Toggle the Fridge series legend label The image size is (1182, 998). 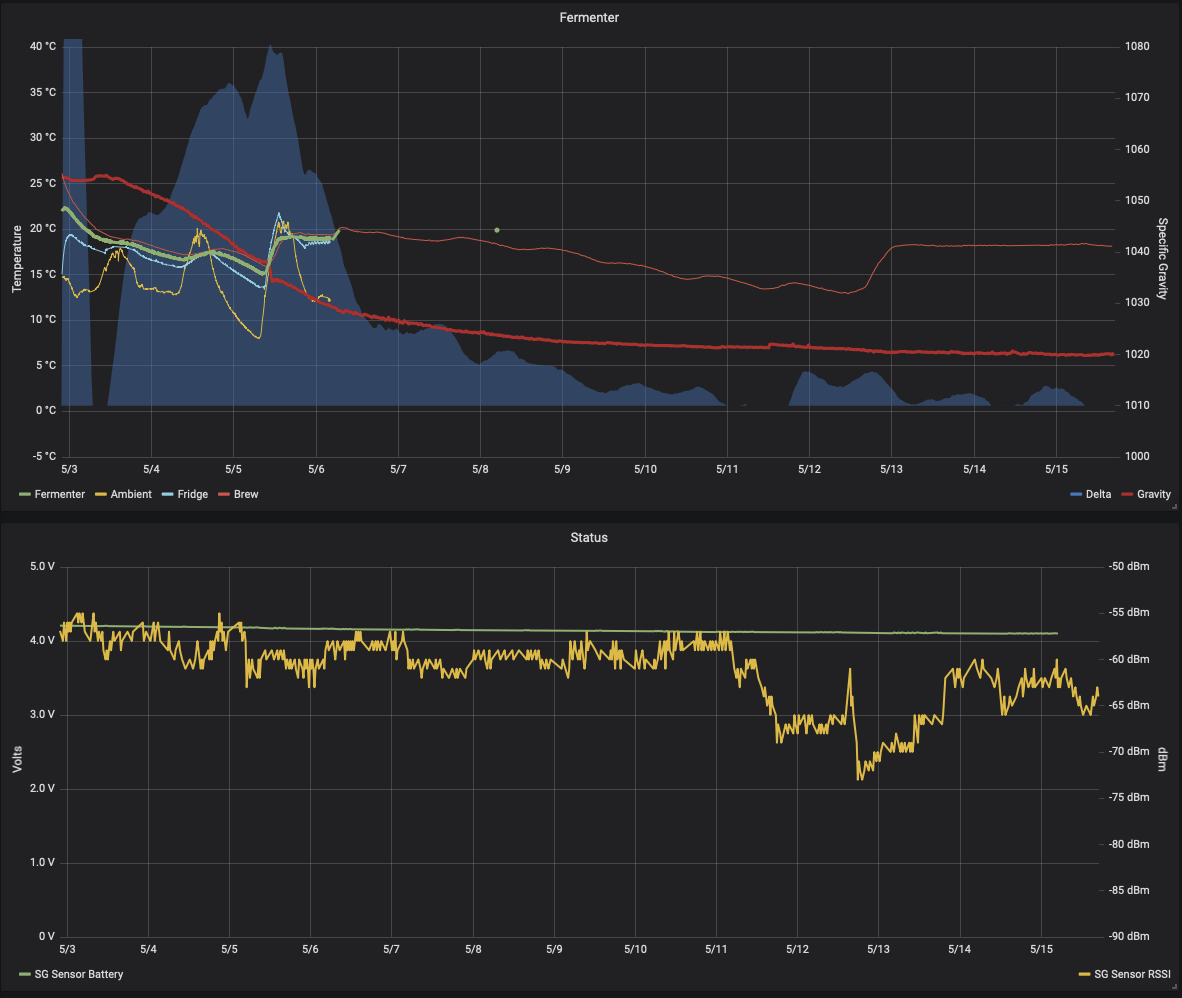192,494
